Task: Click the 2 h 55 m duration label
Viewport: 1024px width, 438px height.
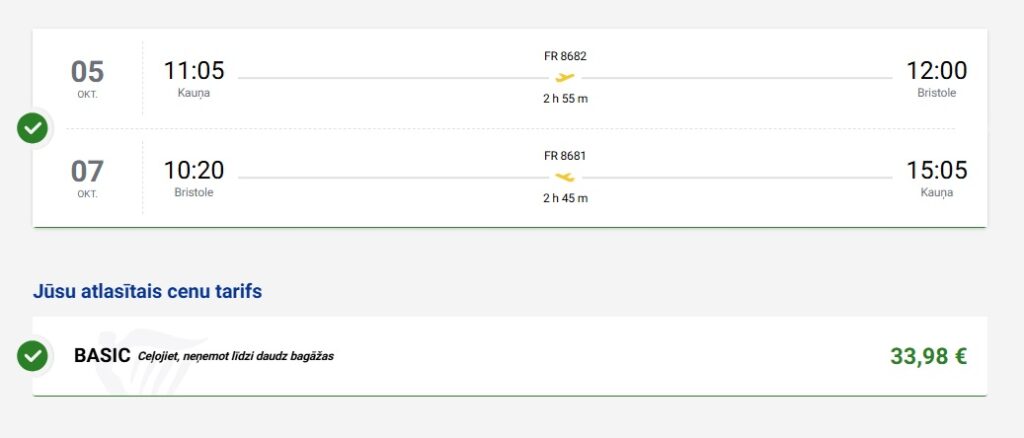Action: point(565,99)
